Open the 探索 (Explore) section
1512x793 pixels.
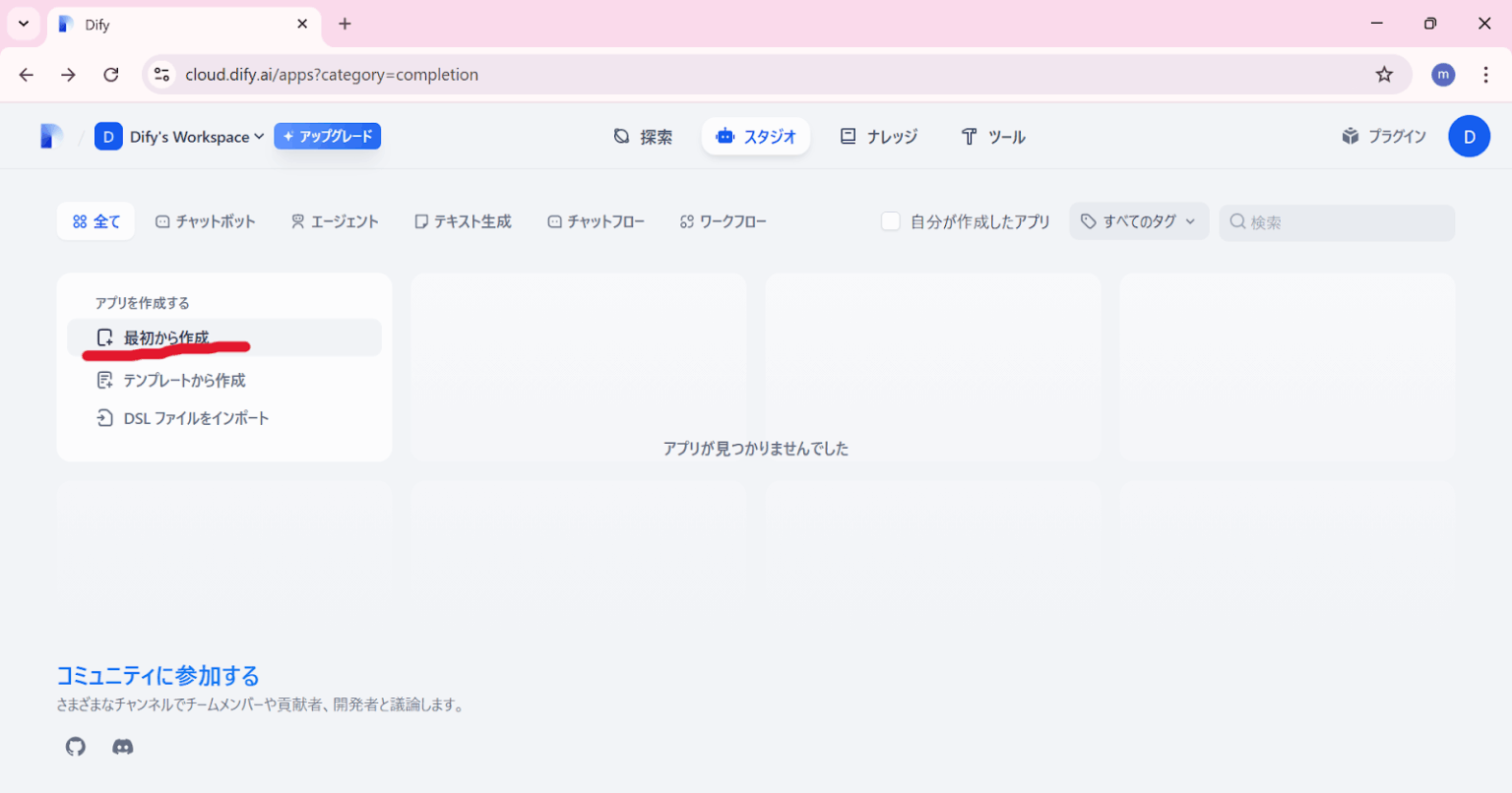tap(642, 137)
